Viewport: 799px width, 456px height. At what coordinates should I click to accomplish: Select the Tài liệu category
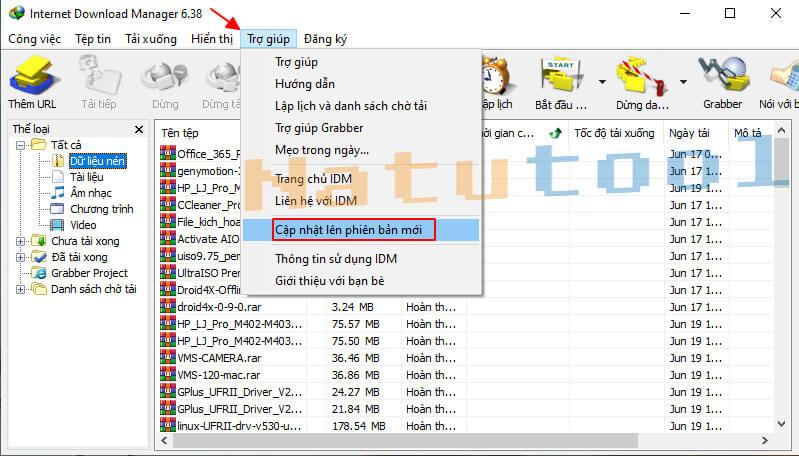click(87, 177)
